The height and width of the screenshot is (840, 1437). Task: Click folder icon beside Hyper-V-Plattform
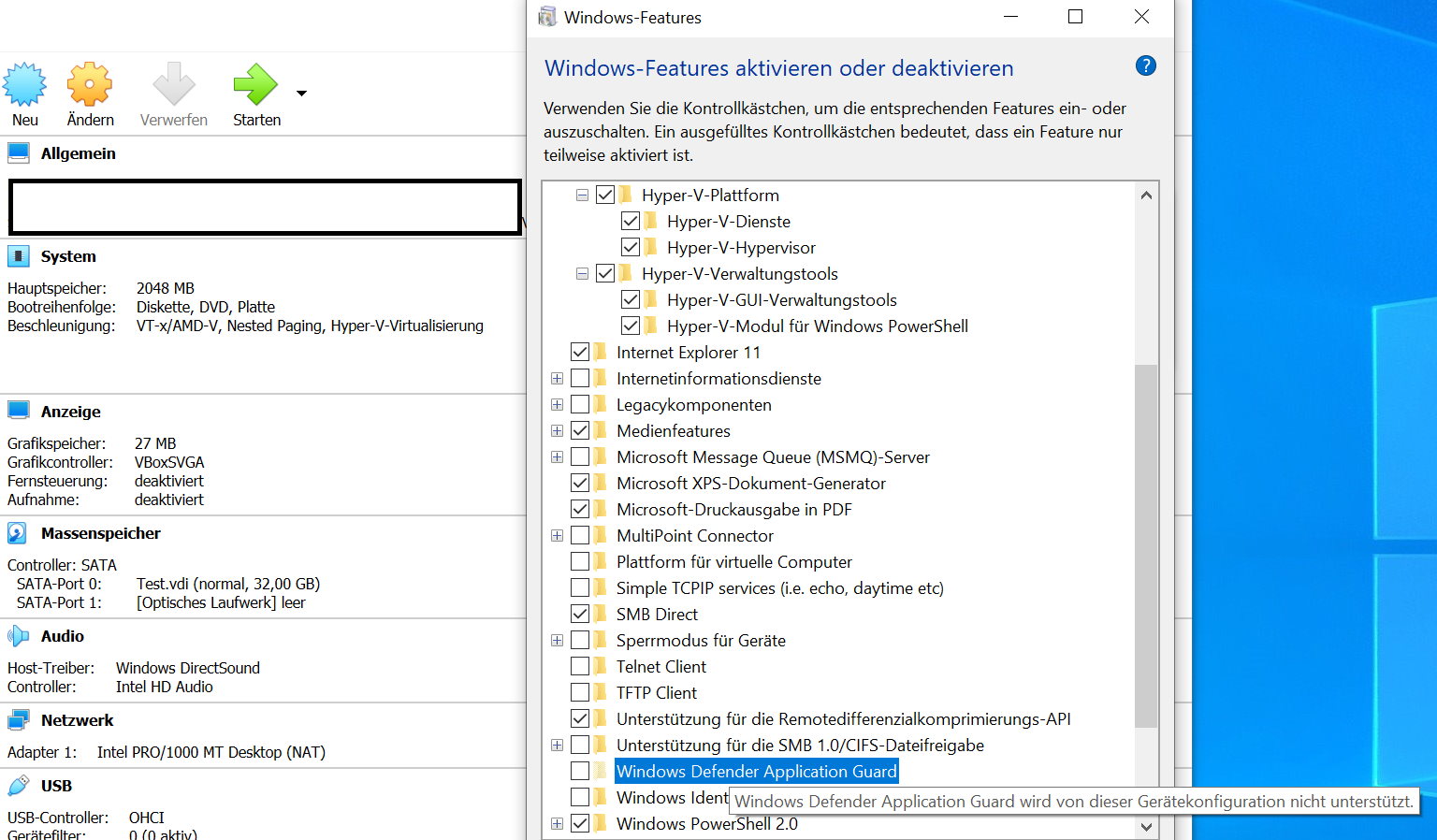click(x=625, y=195)
